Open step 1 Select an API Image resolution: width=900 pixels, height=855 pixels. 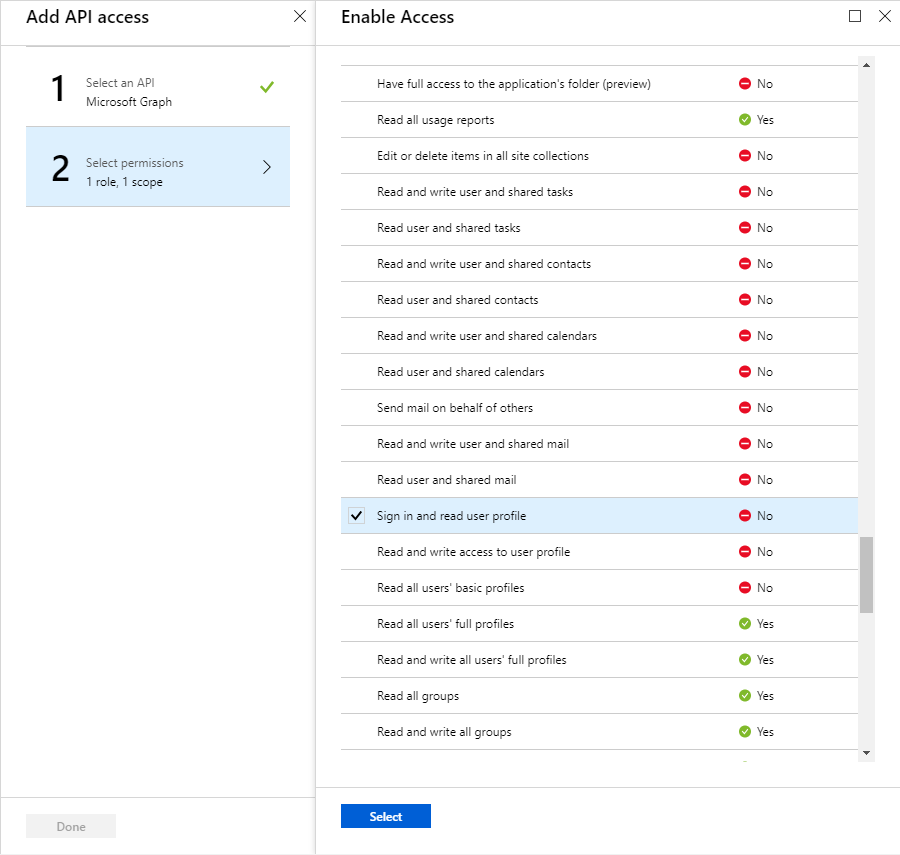(157, 92)
